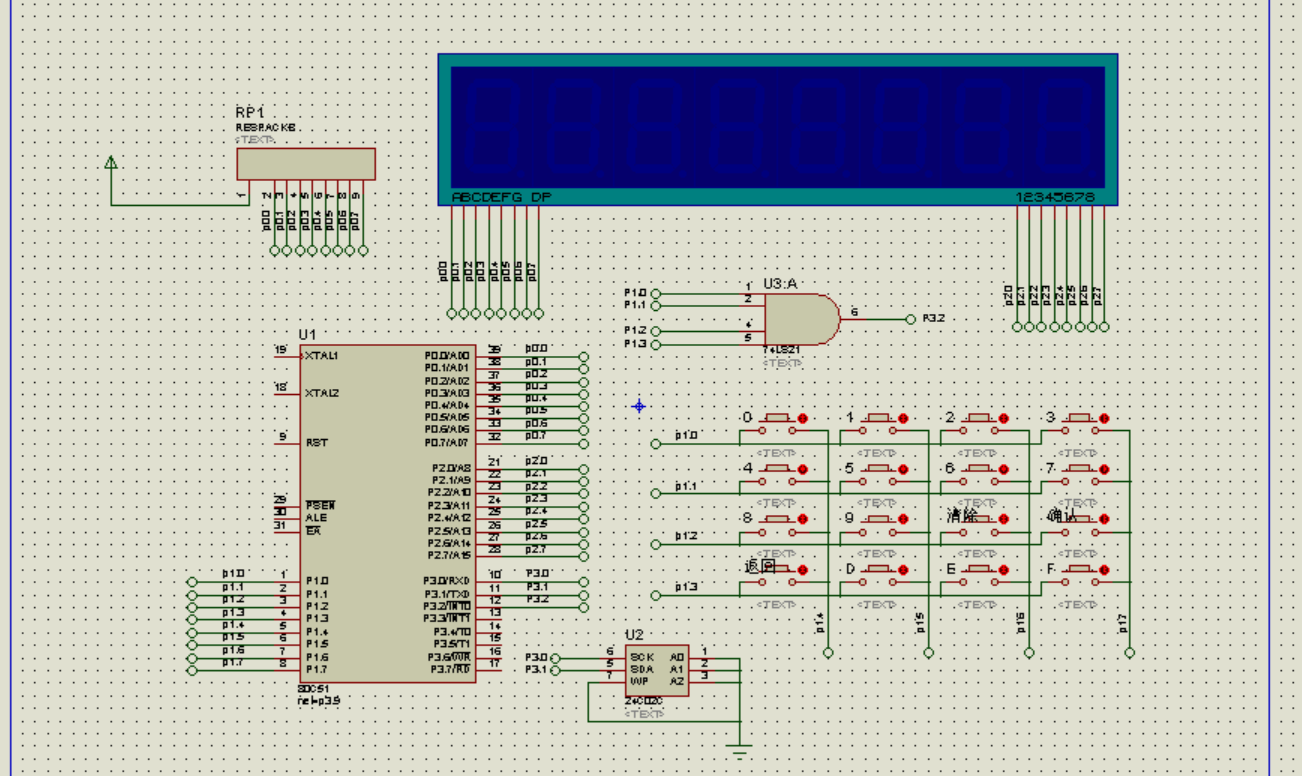Click the keypad pushbutton labeled 3
Screen dimensions: 1302x776
tap(1079, 425)
